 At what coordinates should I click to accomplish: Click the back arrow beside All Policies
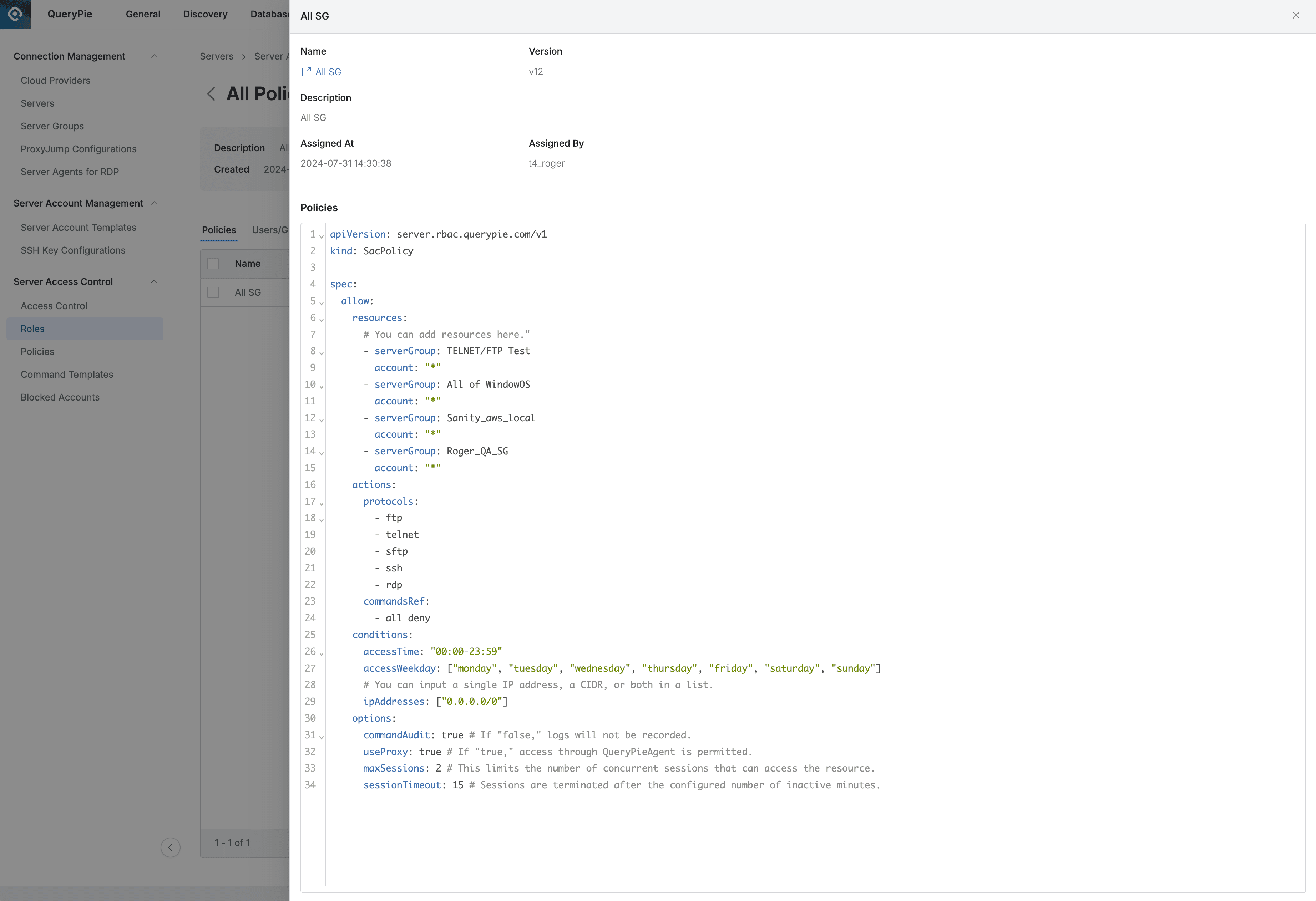211,94
